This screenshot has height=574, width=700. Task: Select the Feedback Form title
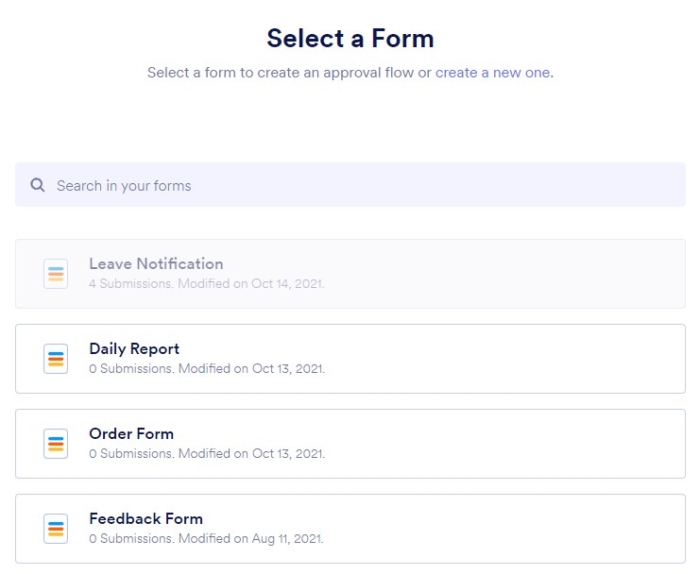click(x=146, y=519)
